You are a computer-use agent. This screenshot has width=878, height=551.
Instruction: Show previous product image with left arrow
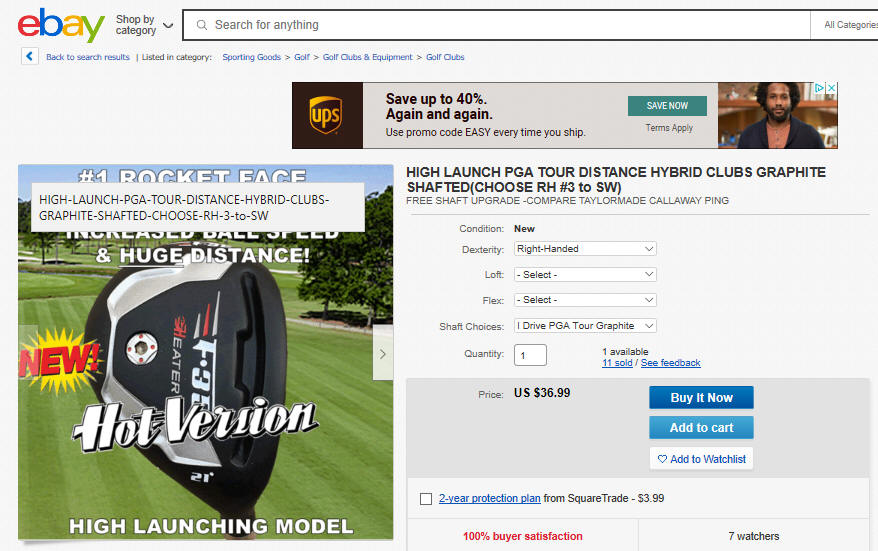(28, 353)
